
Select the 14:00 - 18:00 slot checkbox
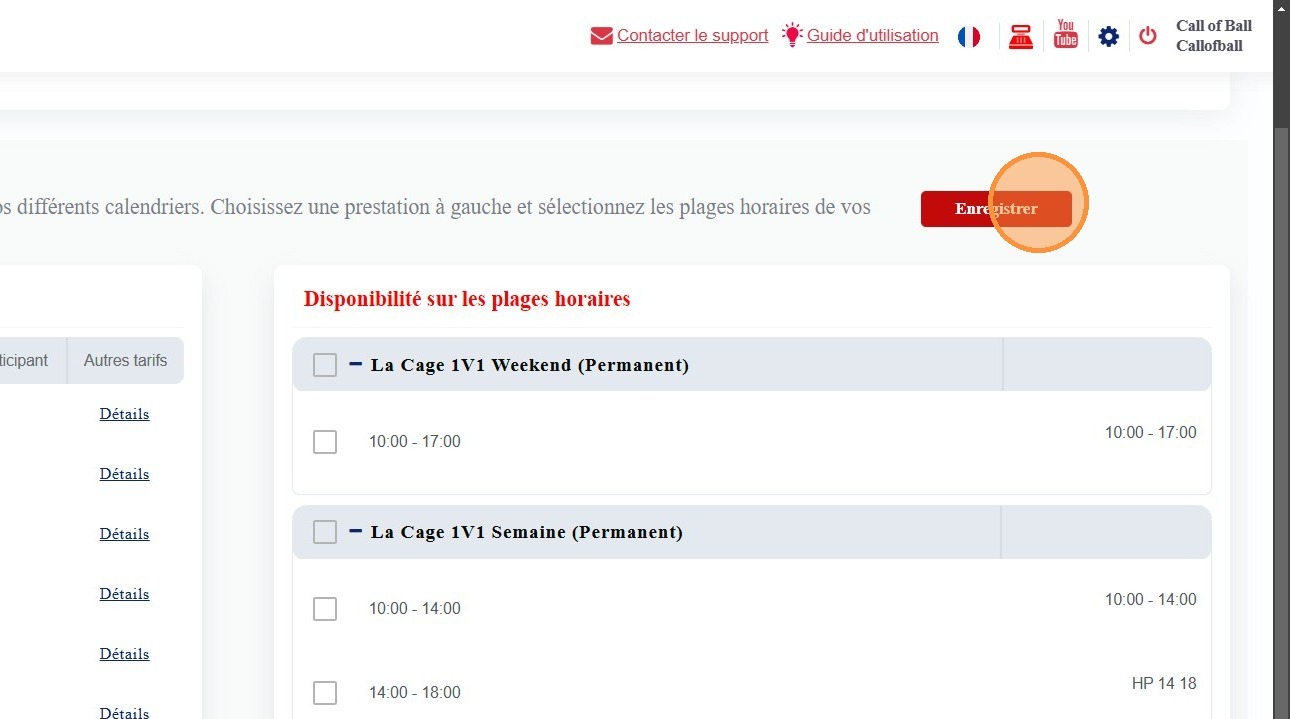tap(325, 693)
